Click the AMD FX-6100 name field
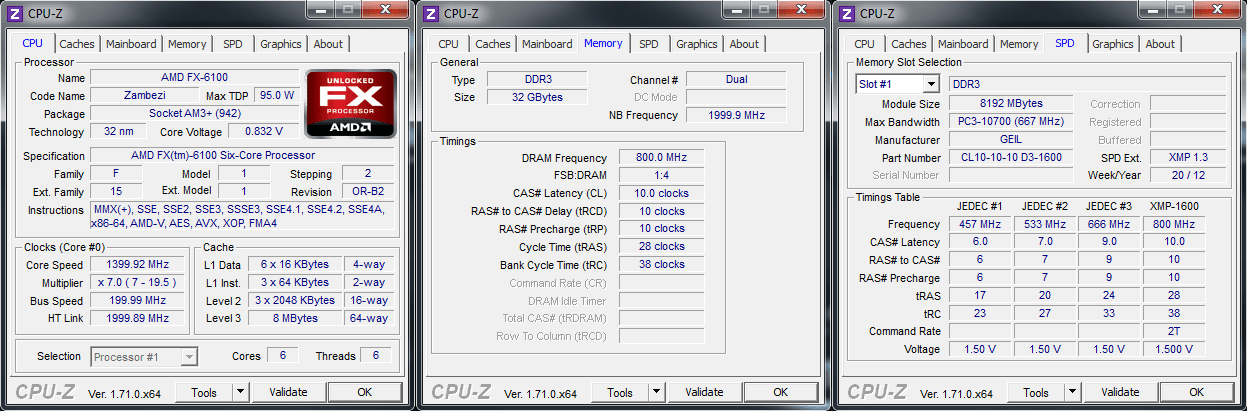 coord(194,78)
